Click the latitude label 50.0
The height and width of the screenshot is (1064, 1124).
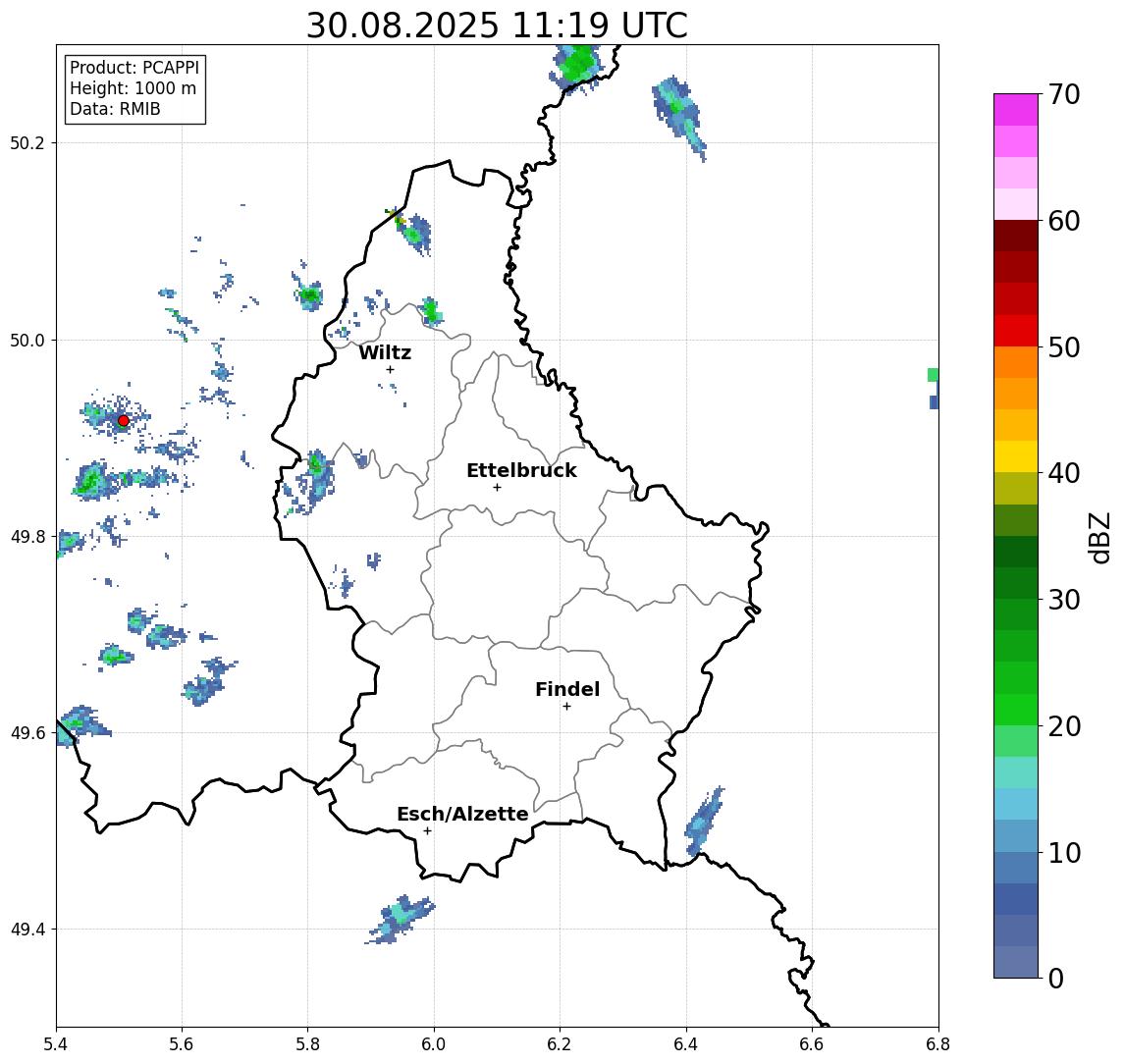point(27,340)
